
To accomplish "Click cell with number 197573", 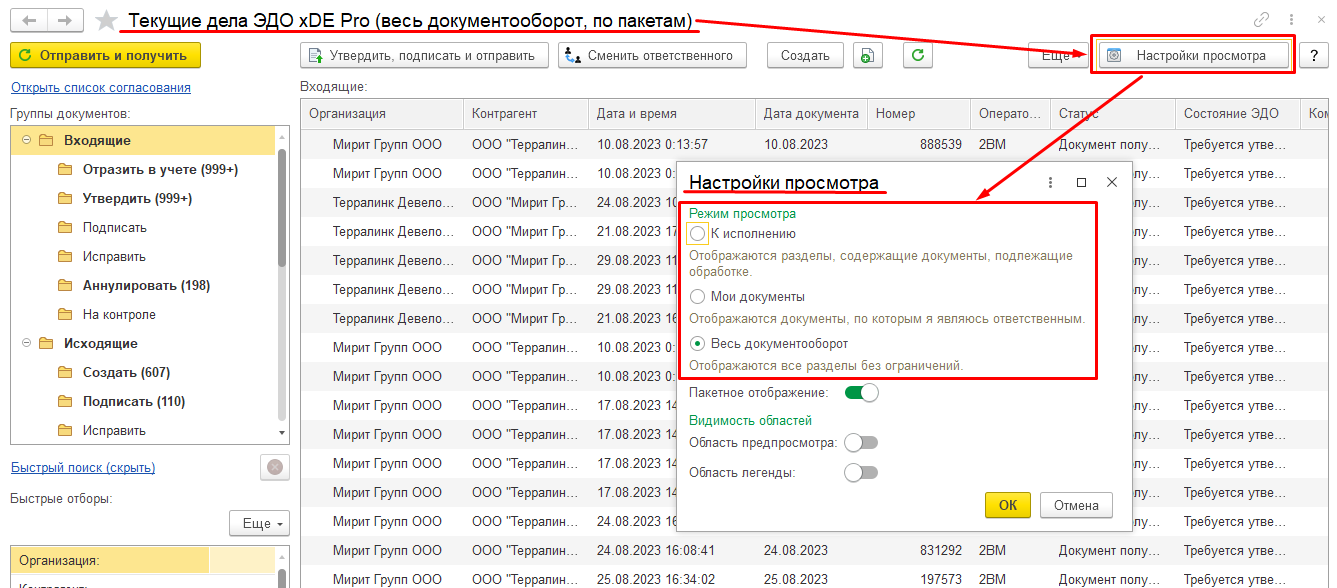I will point(940,579).
